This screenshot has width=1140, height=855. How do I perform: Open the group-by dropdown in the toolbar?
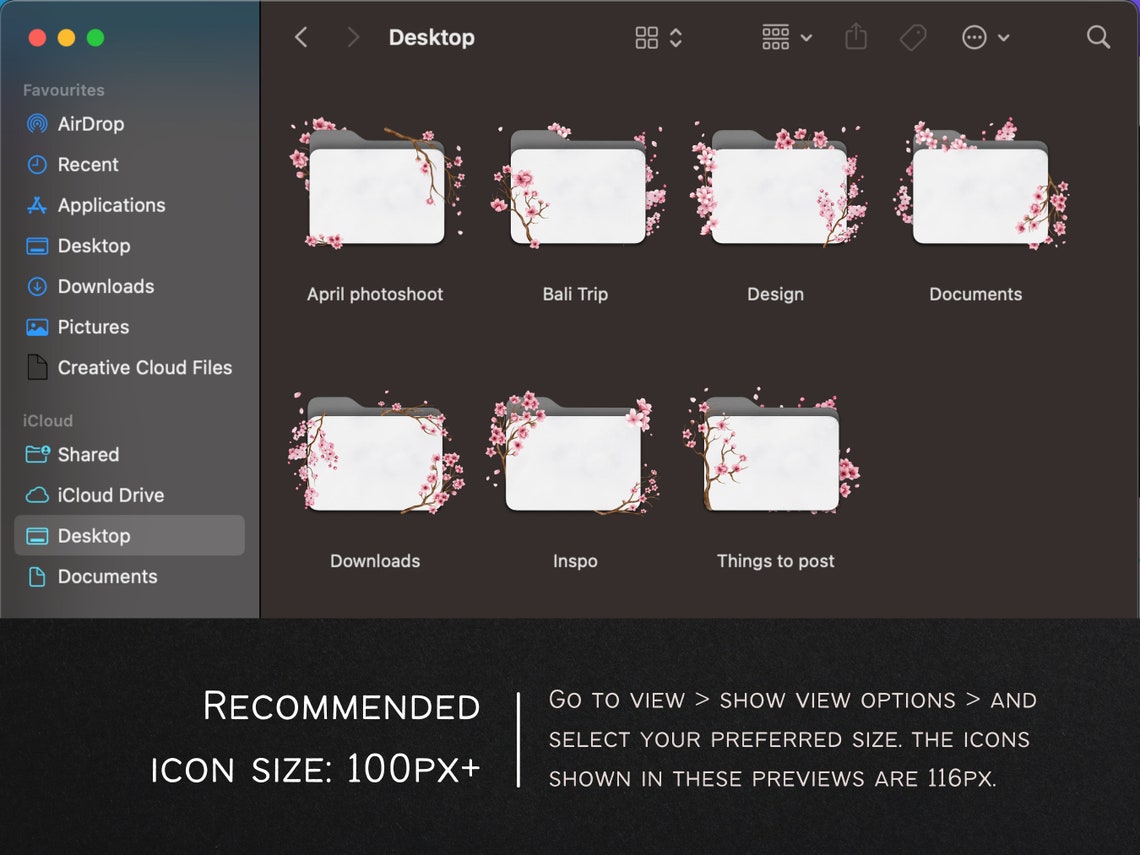(x=786, y=37)
